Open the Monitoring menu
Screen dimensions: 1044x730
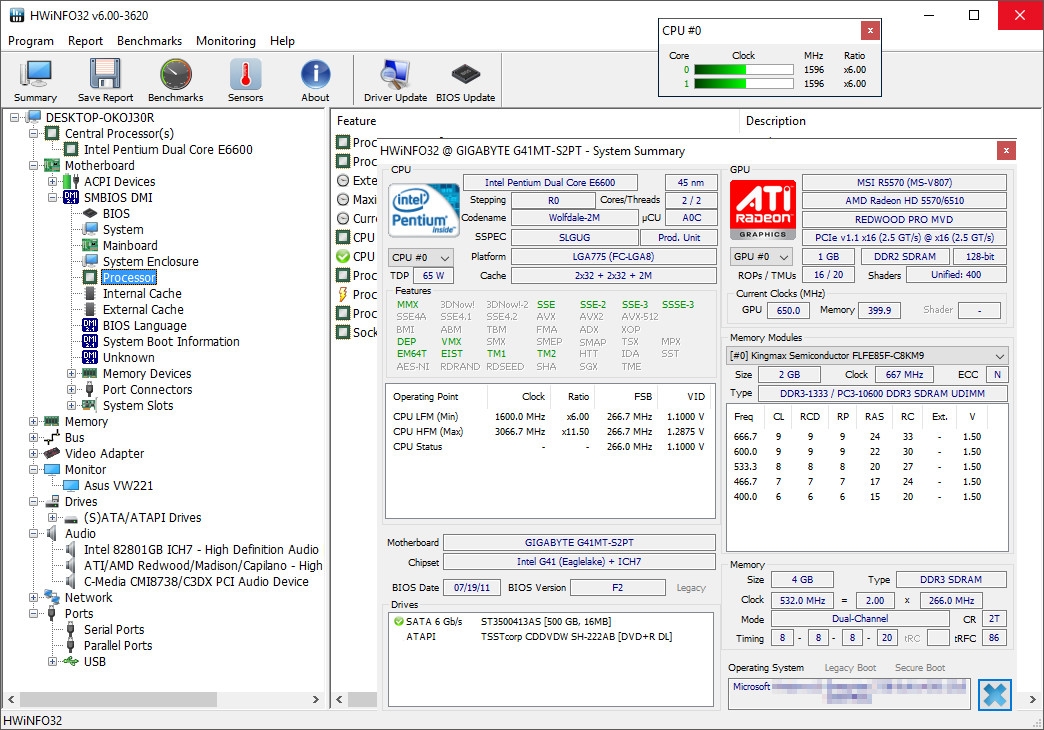225,41
